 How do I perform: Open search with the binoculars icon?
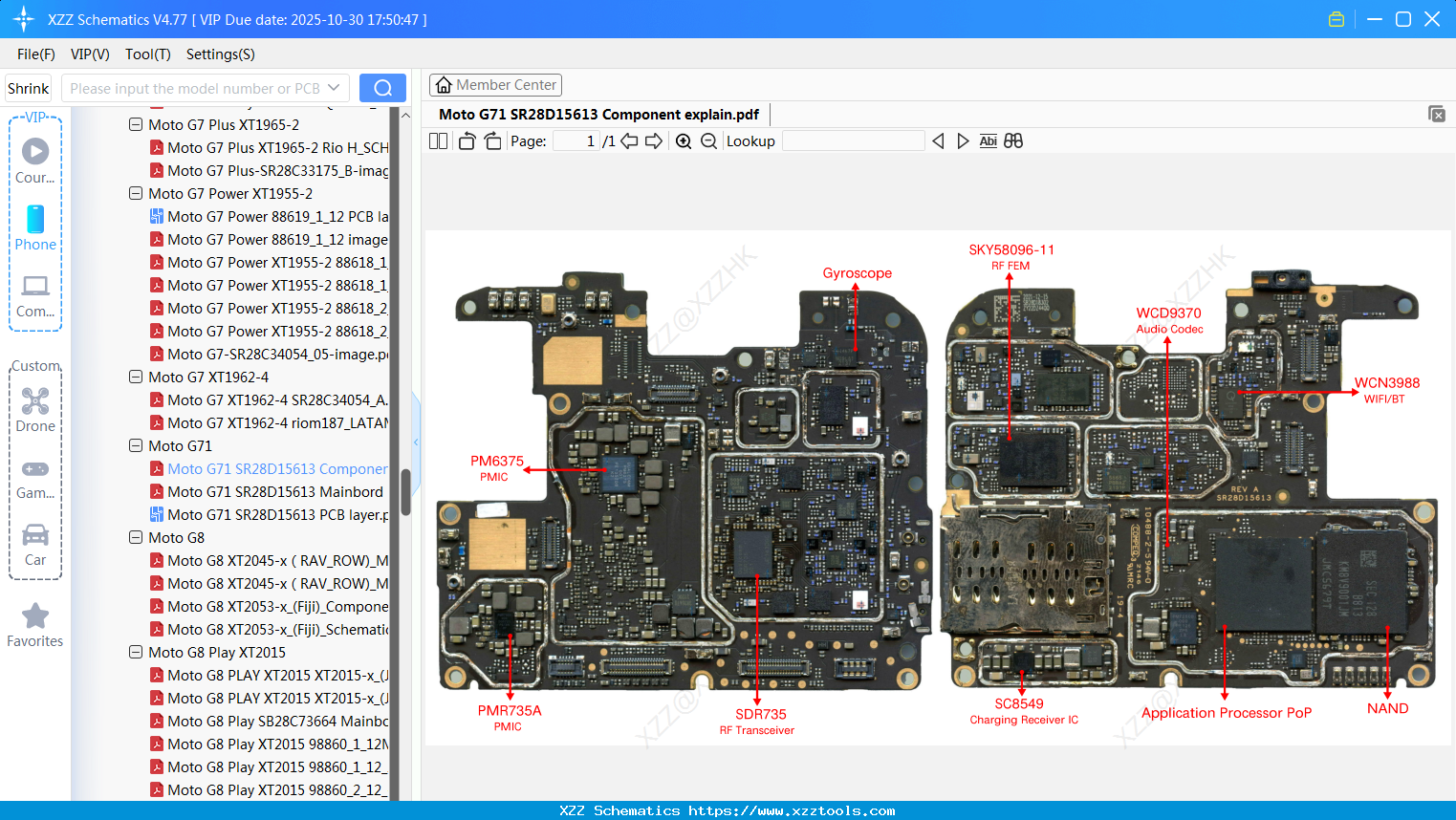click(1013, 140)
